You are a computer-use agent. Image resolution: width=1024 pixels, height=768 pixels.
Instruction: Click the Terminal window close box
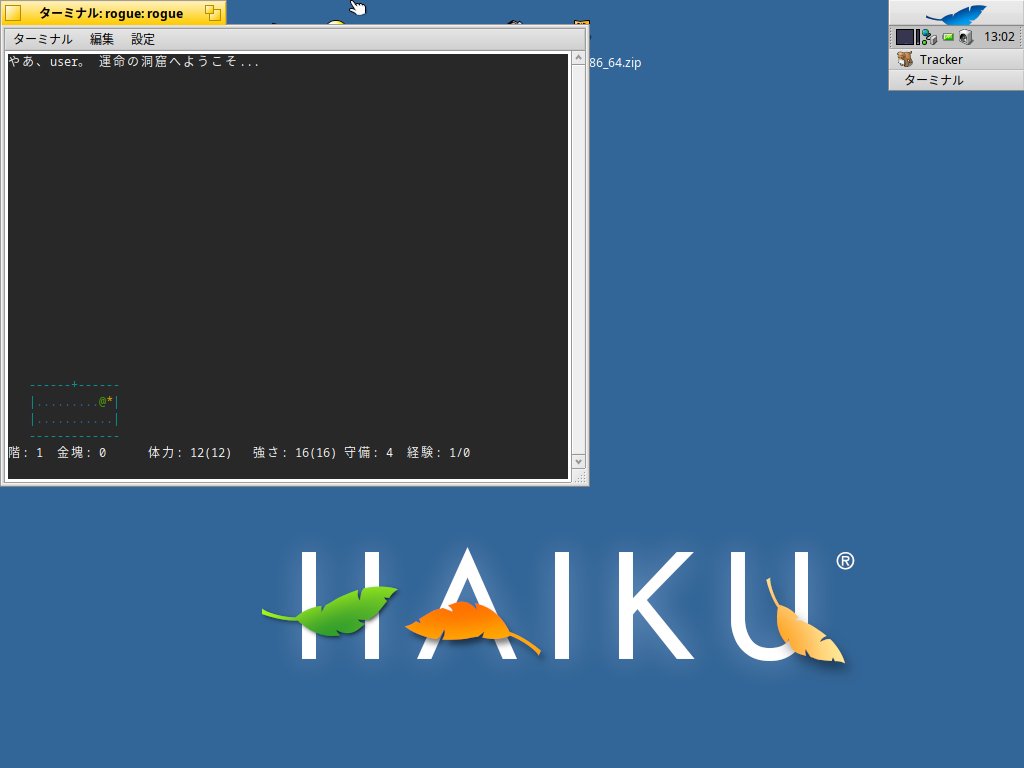coord(12,12)
